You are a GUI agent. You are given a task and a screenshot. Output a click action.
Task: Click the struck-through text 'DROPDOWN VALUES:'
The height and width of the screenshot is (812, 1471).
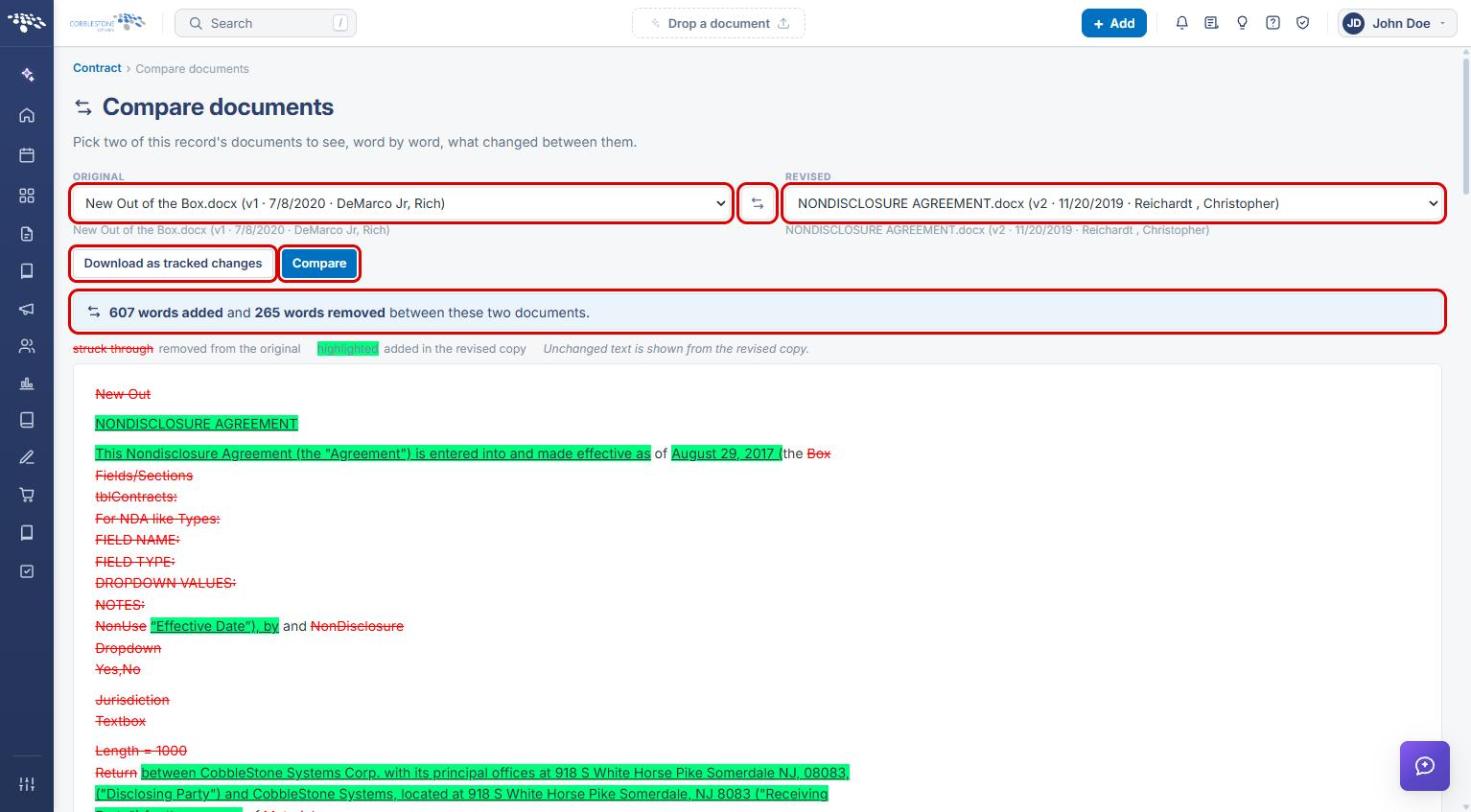pos(166,583)
